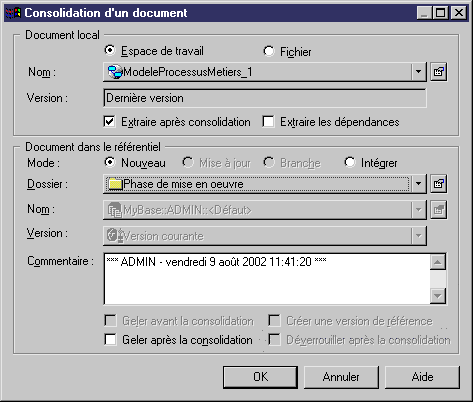Uncheck Extraire après consolidation

pos(110,122)
